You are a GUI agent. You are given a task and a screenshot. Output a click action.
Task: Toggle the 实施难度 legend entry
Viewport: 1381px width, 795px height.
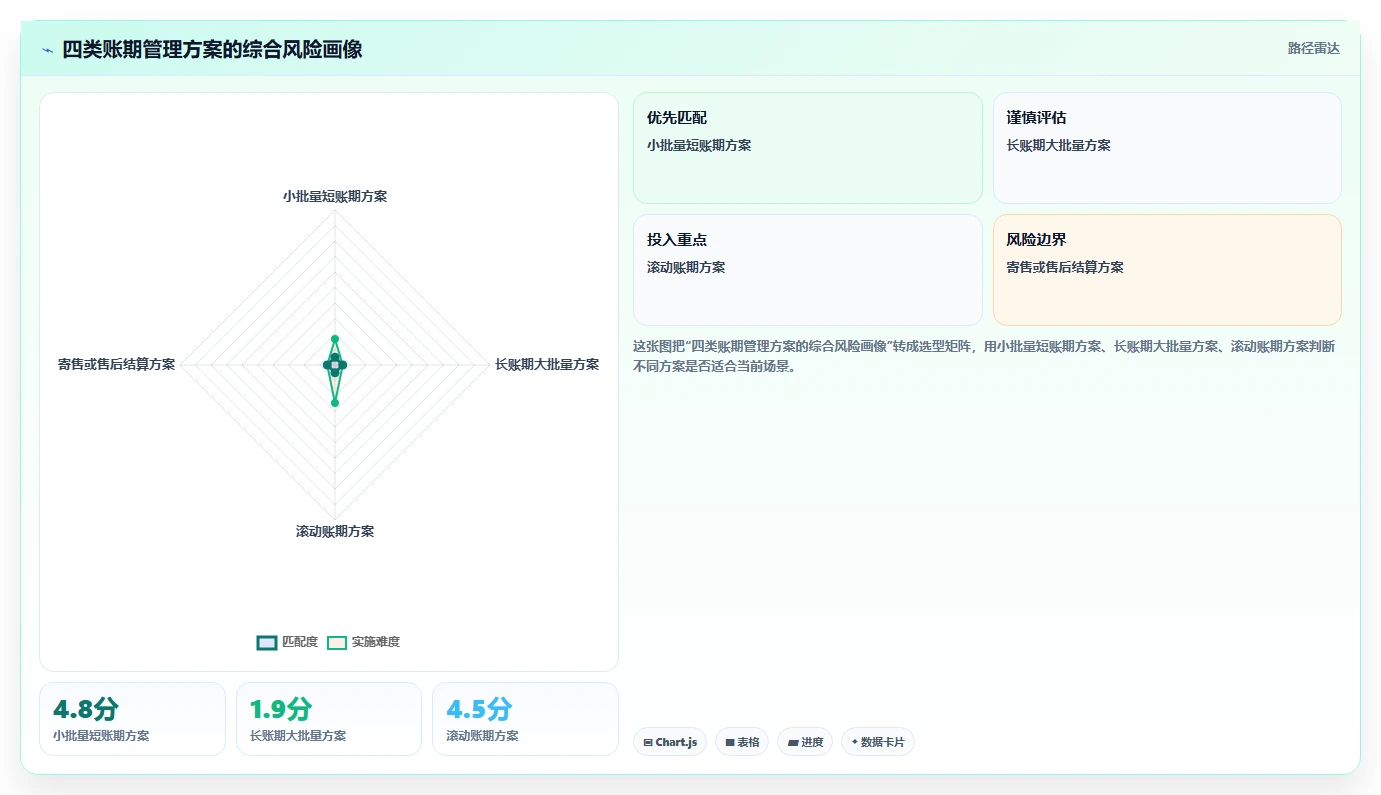point(363,642)
